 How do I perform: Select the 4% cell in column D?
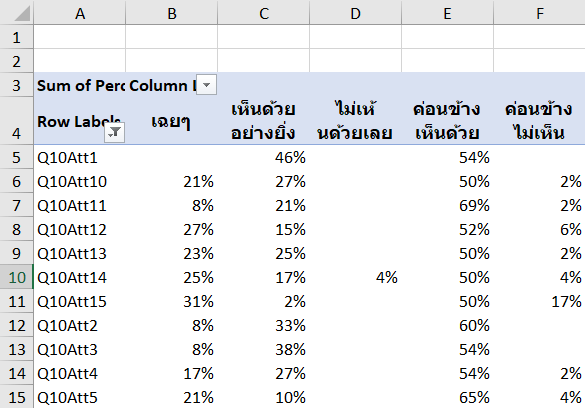coord(356,277)
